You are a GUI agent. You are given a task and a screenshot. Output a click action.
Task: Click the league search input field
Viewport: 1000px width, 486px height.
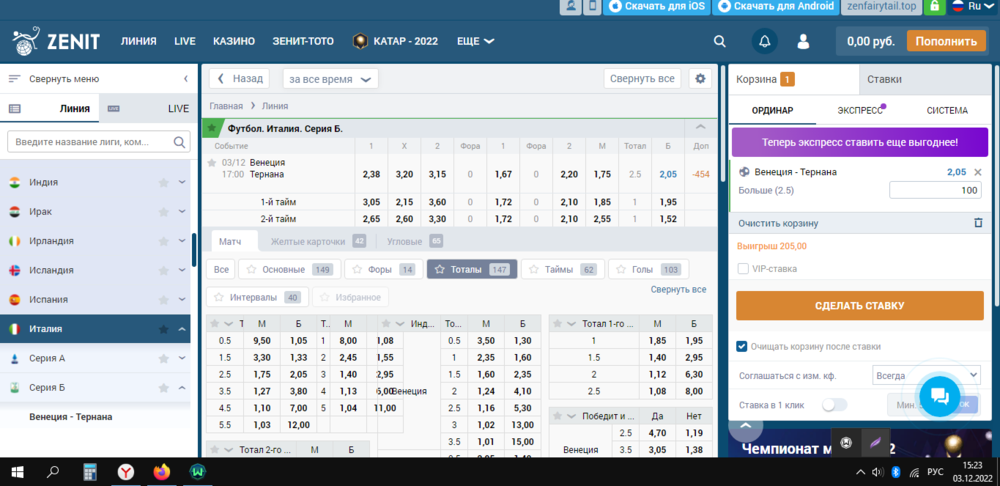pyautogui.click(x=98, y=142)
